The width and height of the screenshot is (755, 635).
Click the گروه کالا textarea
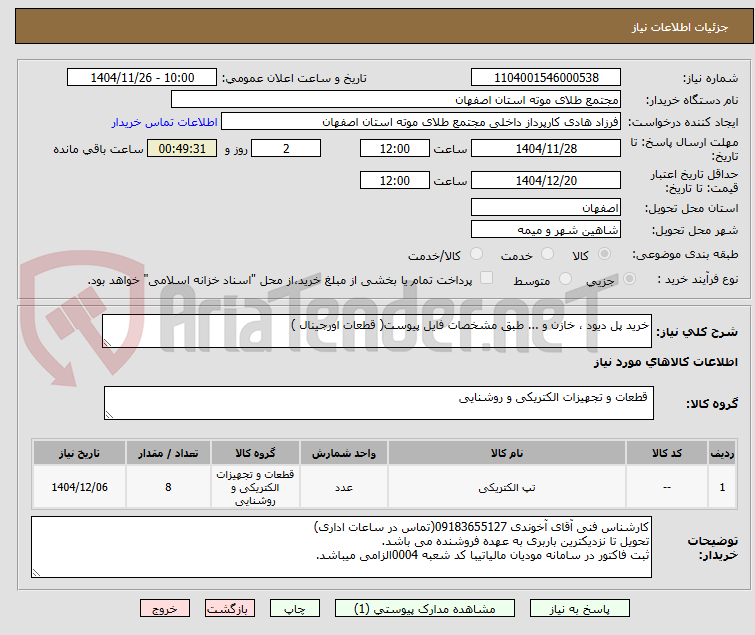[378, 403]
